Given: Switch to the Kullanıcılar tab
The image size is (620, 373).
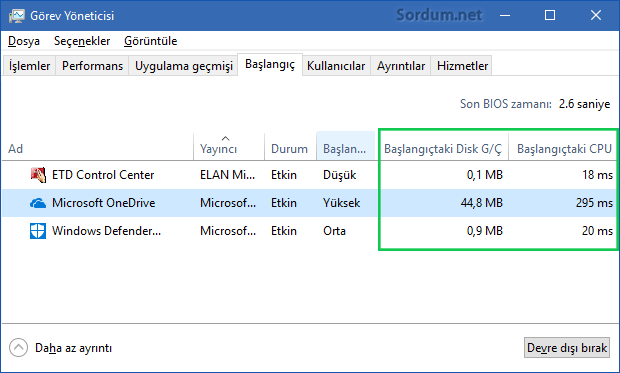Looking at the screenshot, I should [336, 66].
